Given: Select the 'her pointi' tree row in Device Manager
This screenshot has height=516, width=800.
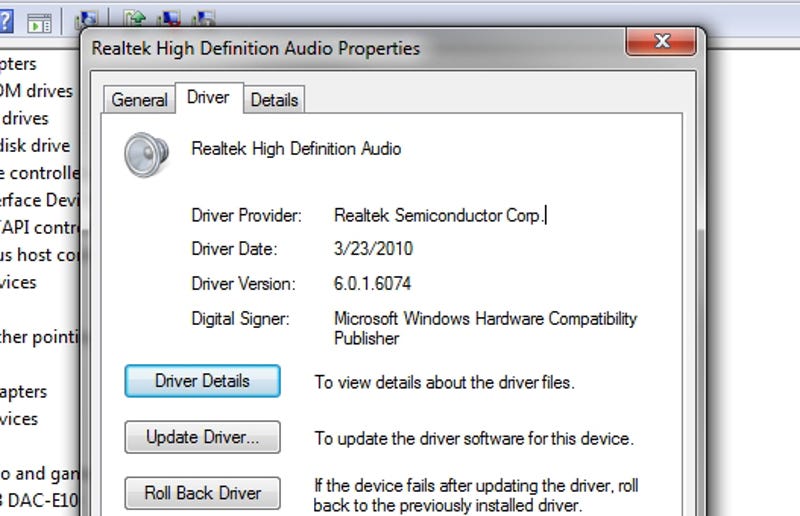Looking at the screenshot, I should pos(40,337).
